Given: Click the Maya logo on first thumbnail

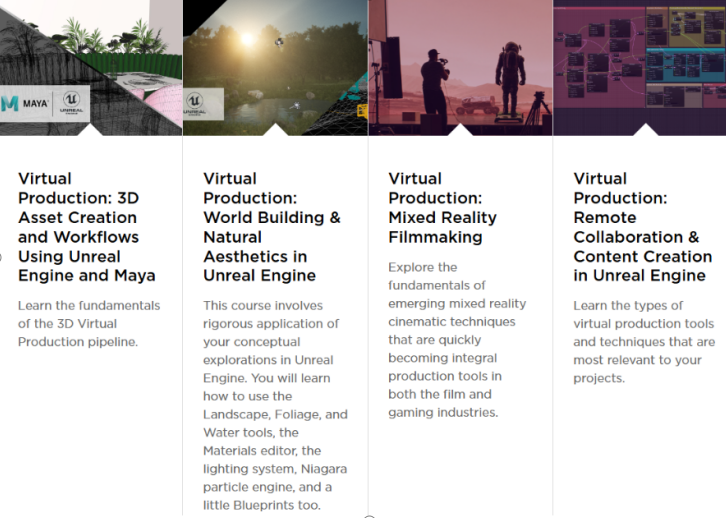Looking at the screenshot, I should click(25, 103).
